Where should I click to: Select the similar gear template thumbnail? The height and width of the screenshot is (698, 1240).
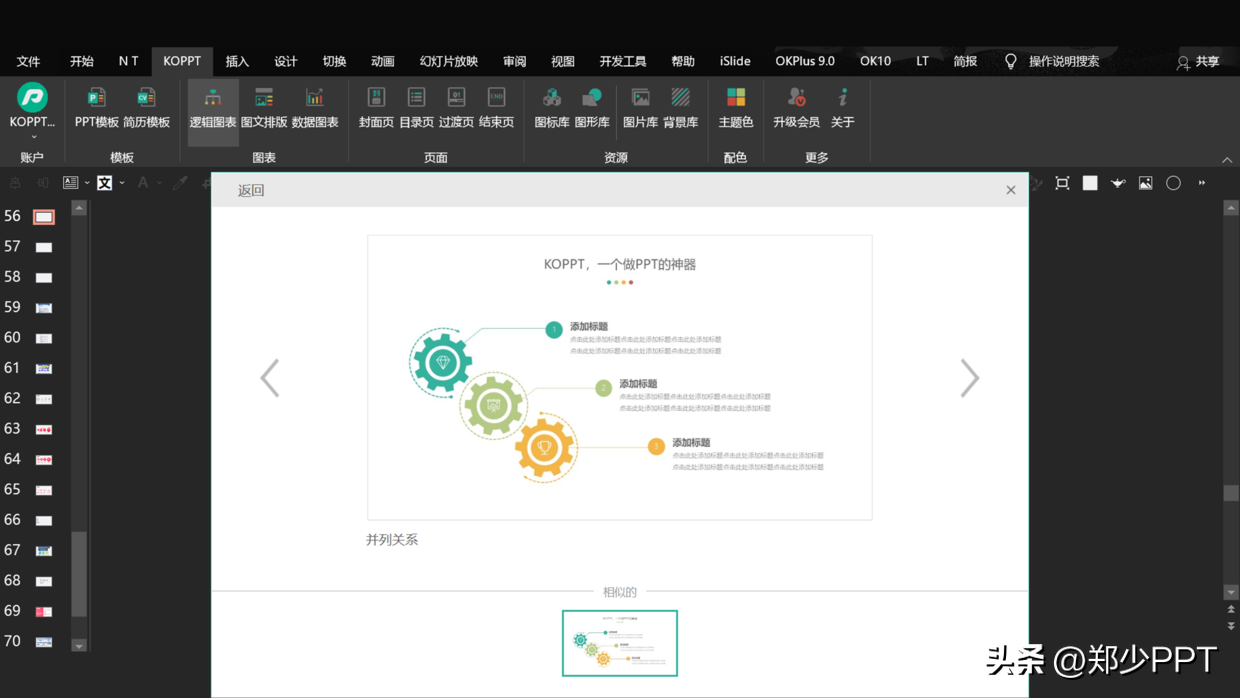[620, 643]
